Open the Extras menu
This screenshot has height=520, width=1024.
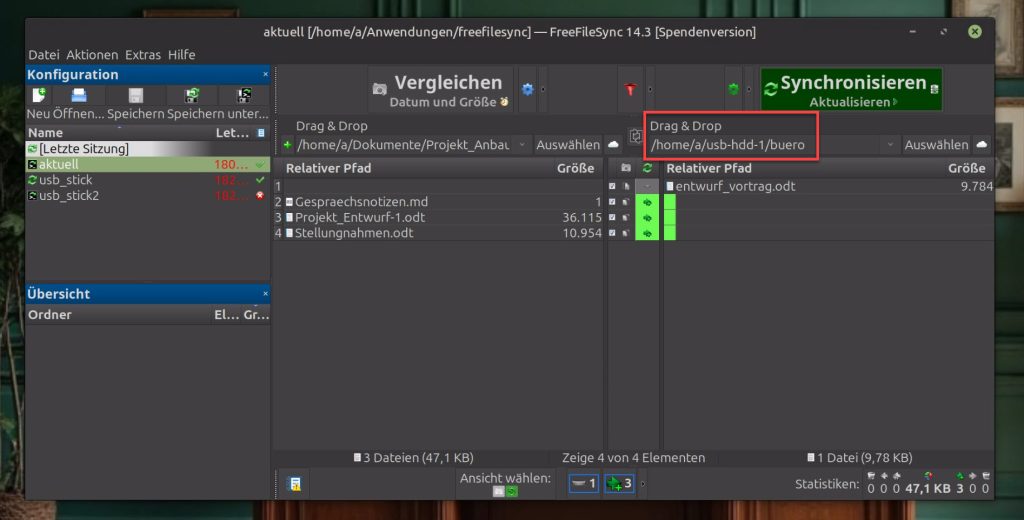click(143, 55)
